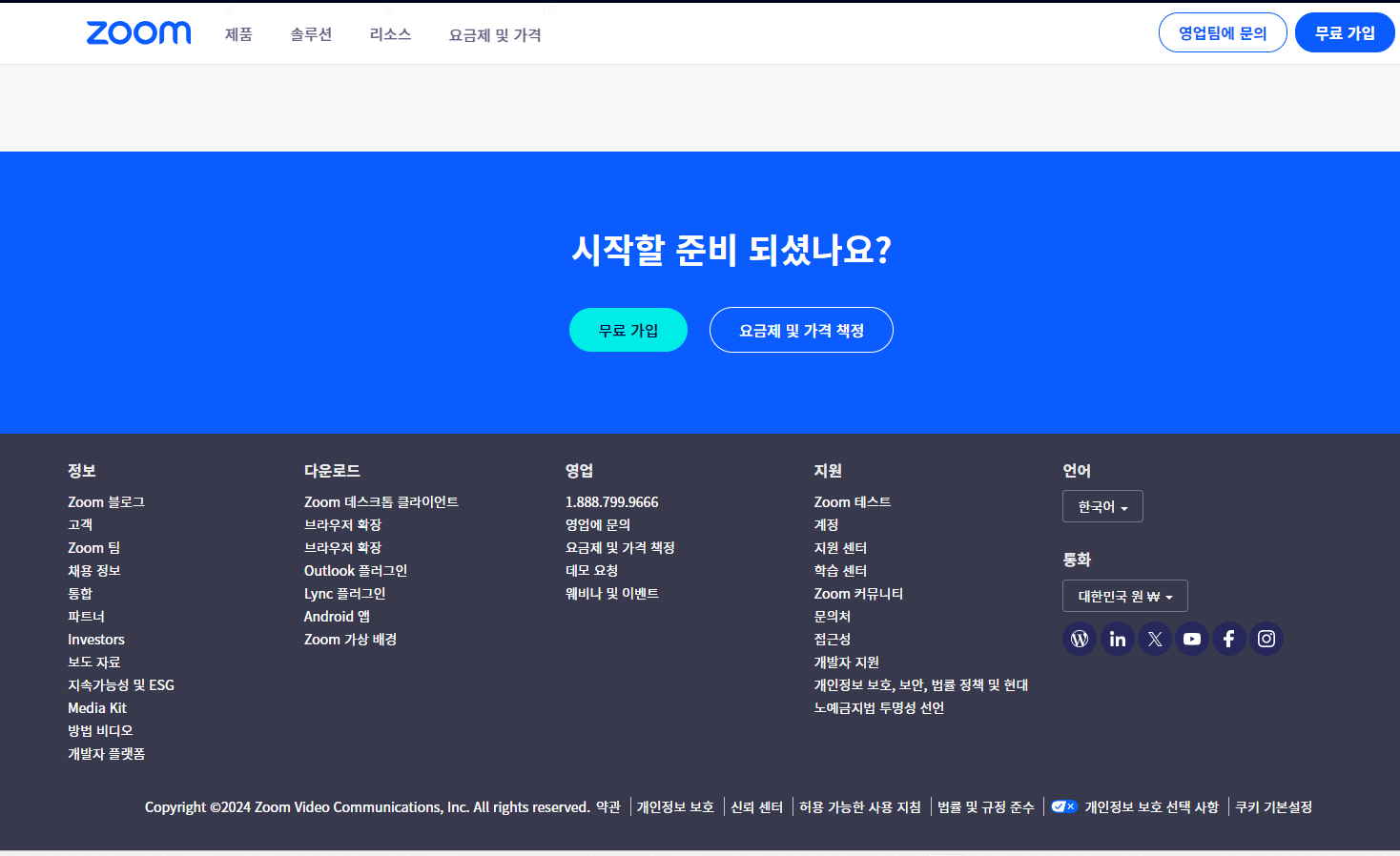The image size is (1400, 856).
Task: Open the 학습 센터 link
Action: [840, 570]
